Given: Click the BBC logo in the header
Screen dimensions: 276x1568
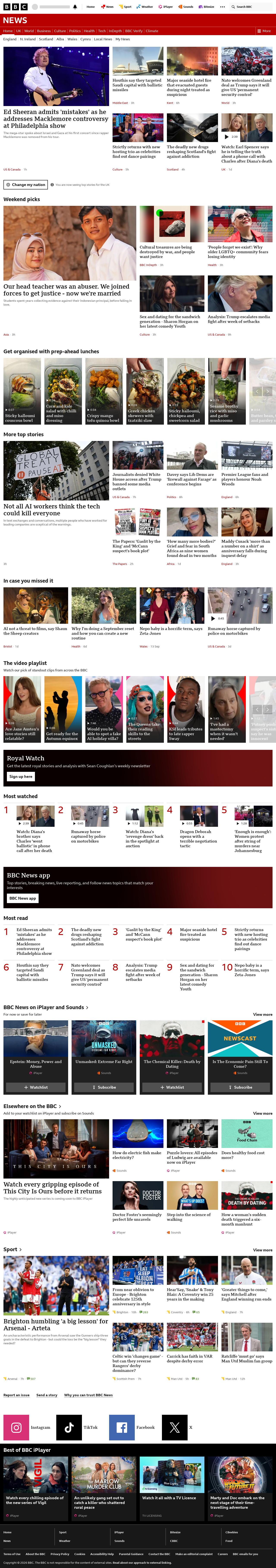Looking at the screenshot, I should 15,7.
